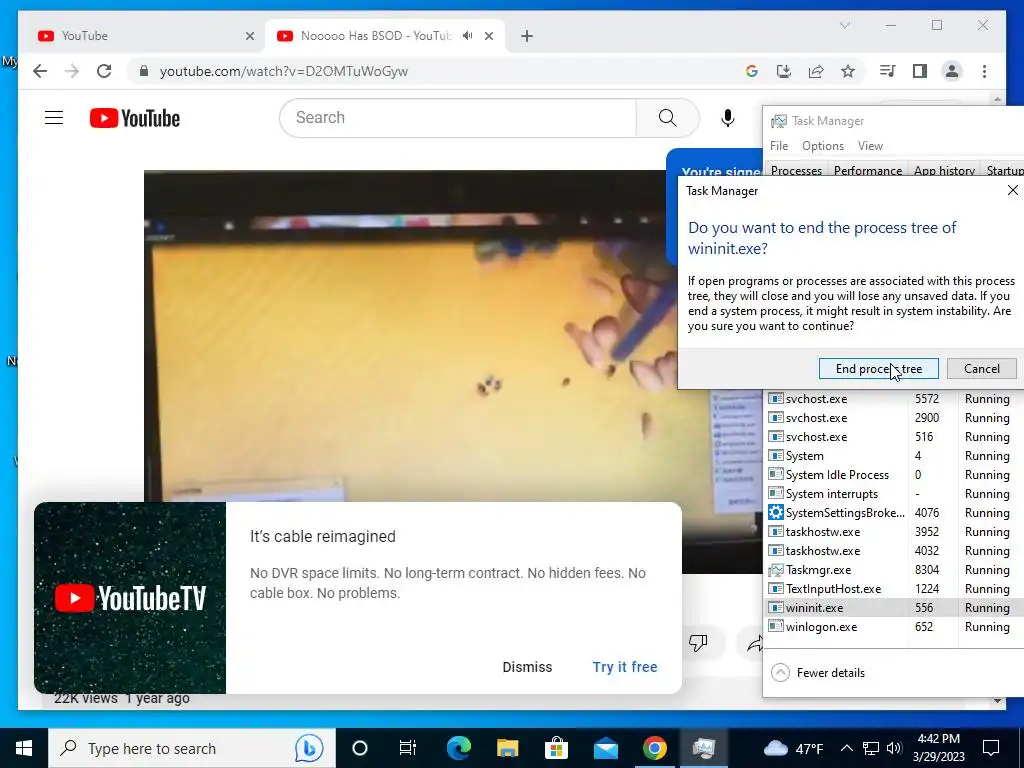
Task: Open the Mail app from the taskbar
Action: coord(605,748)
